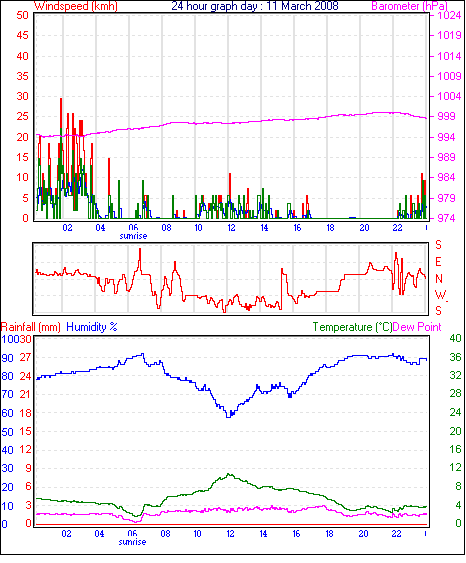This screenshot has width=466, height=563.
Task: Click the sunrise marker under bottom graph
Action: pos(132,542)
